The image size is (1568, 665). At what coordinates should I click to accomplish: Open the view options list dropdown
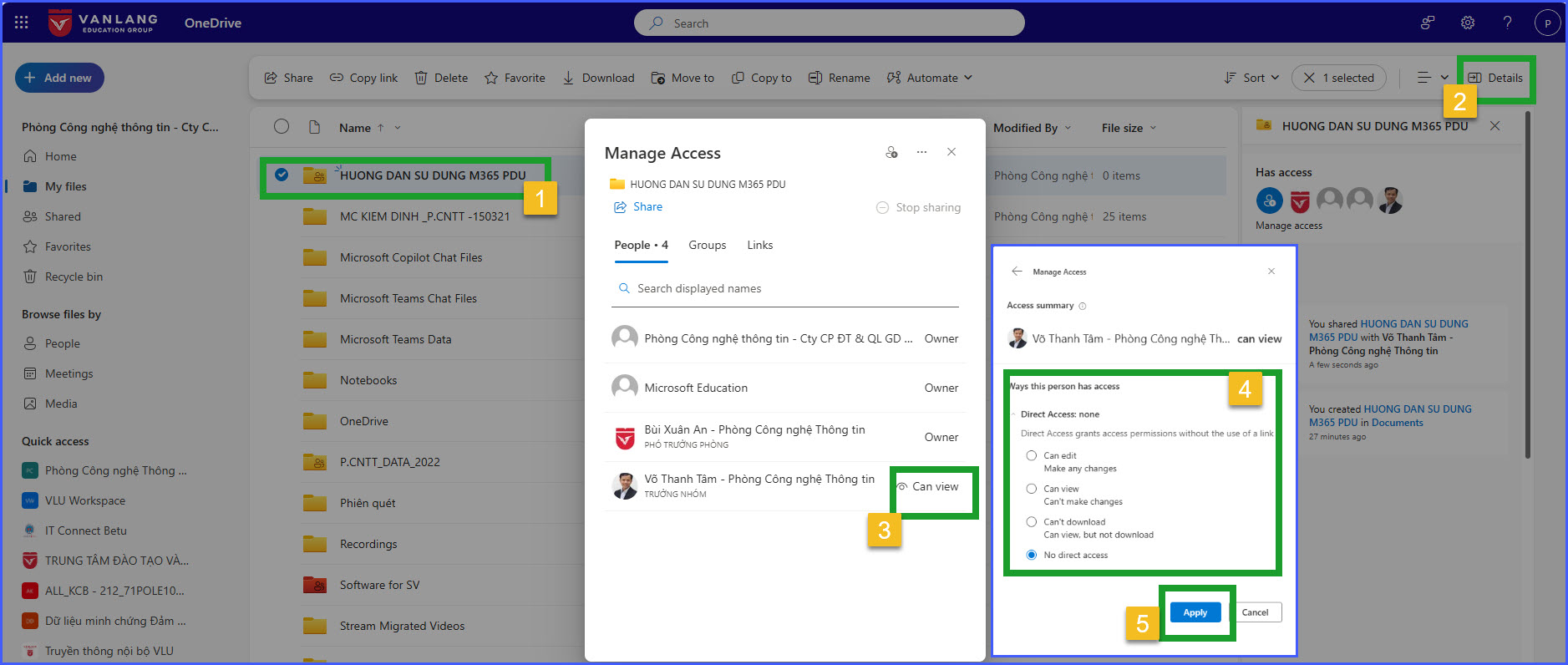[x=1433, y=78]
